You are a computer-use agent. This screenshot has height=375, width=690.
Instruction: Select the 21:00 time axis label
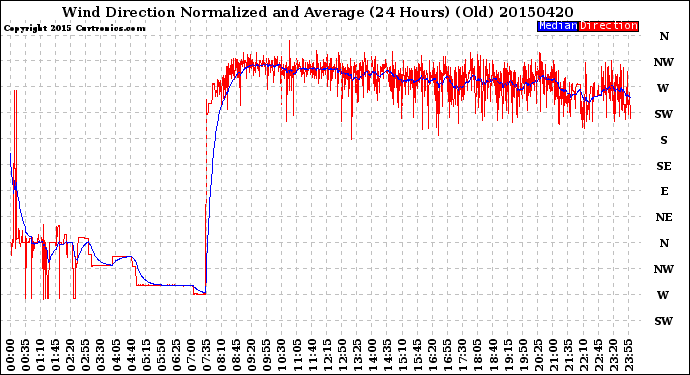point(553,355)
